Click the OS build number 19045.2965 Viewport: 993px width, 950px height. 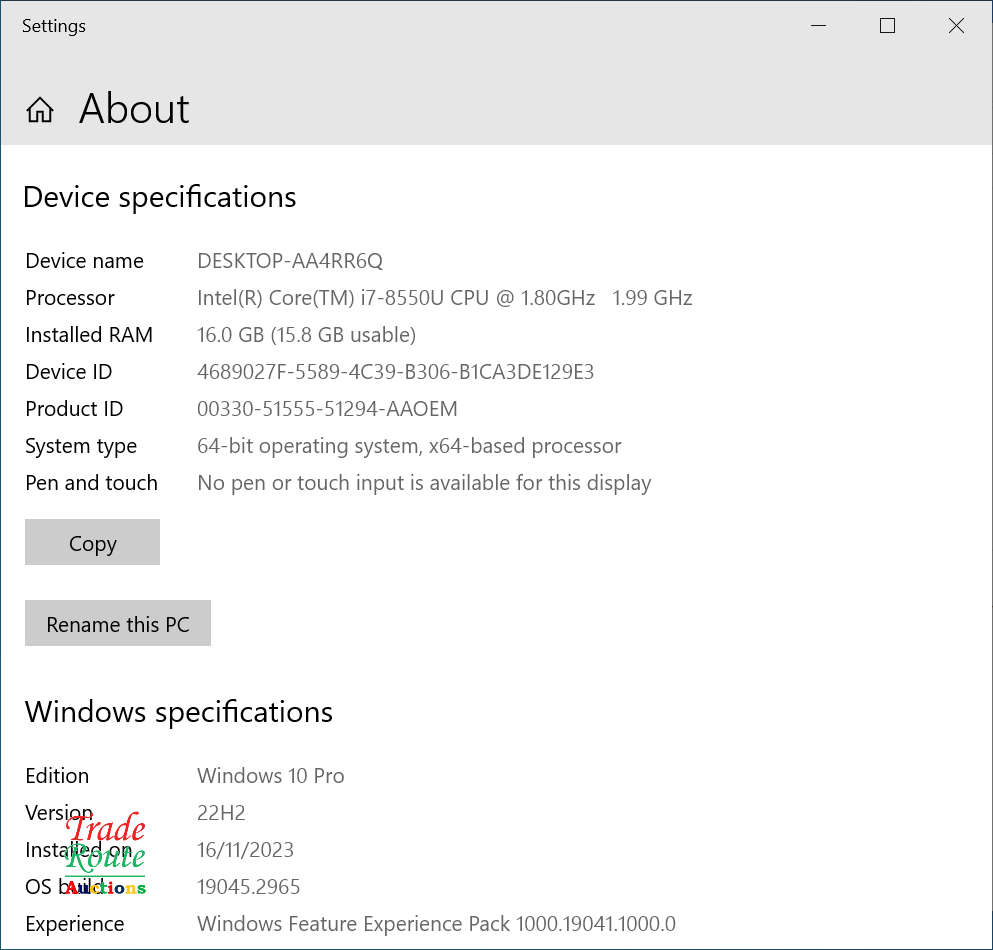pyautogui.click(x=248, y=887)
